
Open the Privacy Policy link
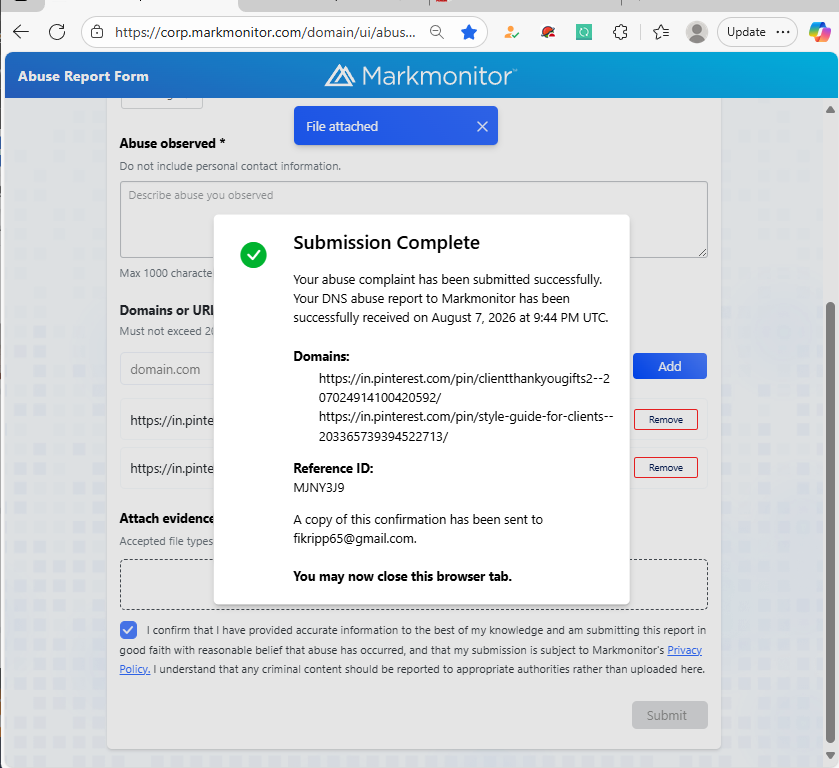click(x=684, y=650)
